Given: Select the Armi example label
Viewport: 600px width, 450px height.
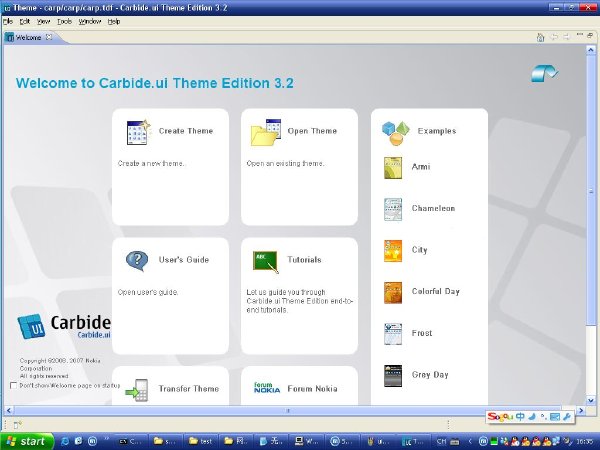Looking at the screenshot, I should point(421,167).
